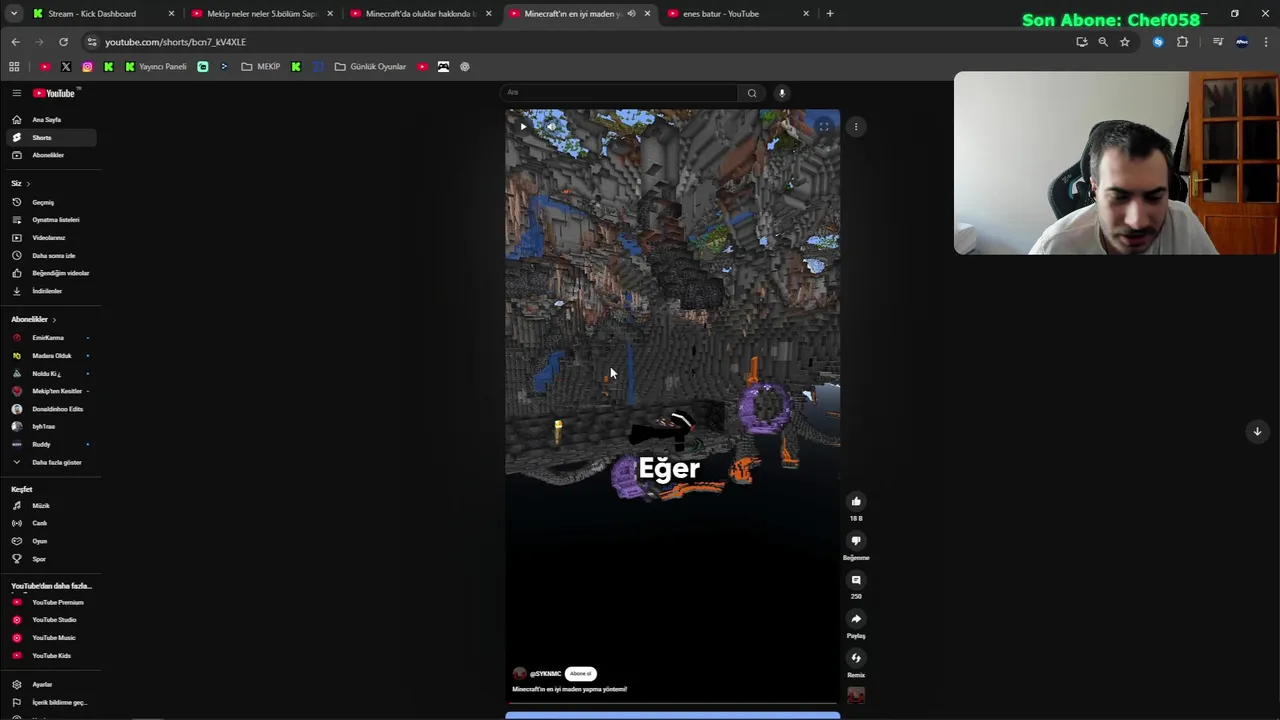The height and width of the screenshot is (720, 1280).
Task: Share this Short (Paylaş)
Action: (x=856, y=619)
